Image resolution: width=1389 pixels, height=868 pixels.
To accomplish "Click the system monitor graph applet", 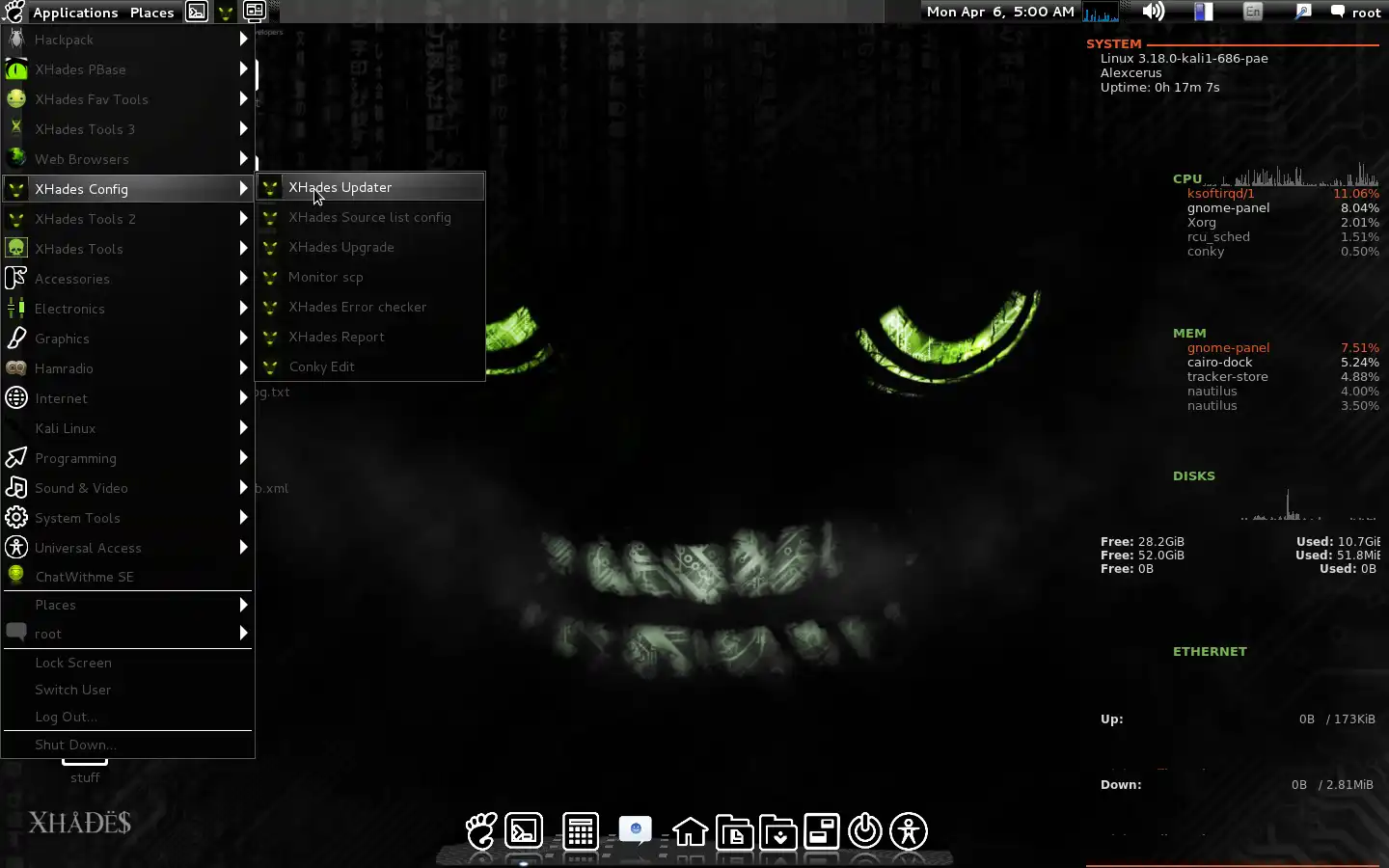I will tap(1101, 12).
